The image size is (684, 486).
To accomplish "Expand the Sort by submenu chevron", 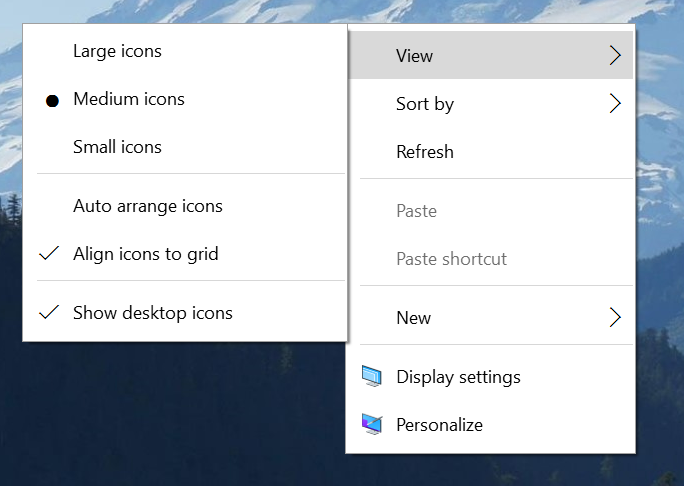I will [x=615, y=104].
